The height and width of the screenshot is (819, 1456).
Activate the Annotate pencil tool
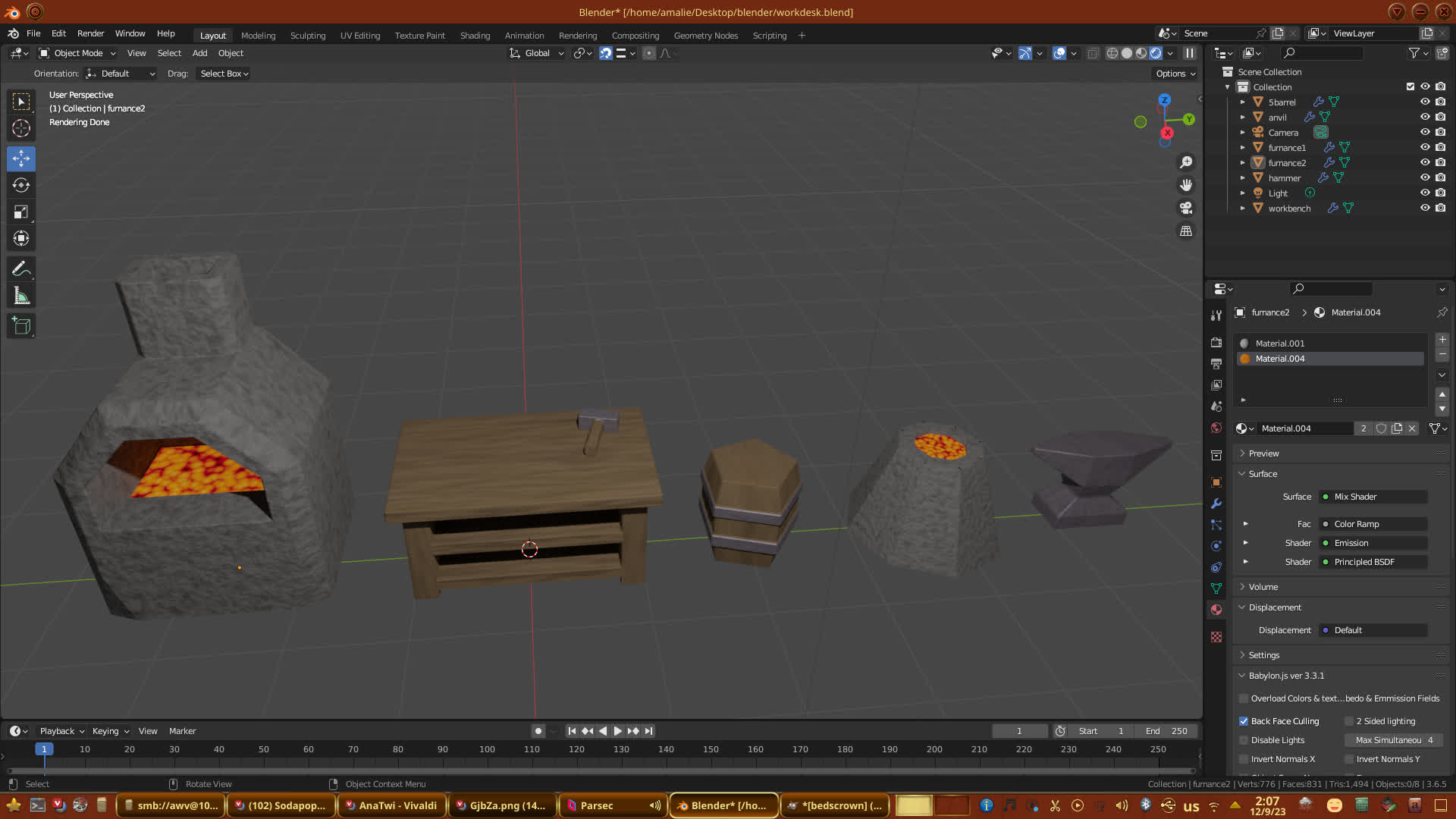point(21,269)
